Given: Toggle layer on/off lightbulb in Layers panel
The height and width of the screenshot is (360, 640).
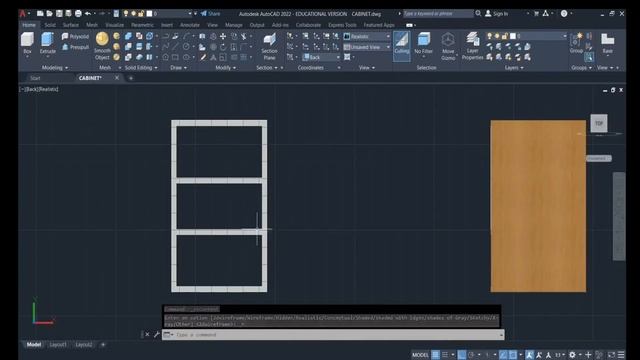Looking at the screenshot, I should (489, 36).
